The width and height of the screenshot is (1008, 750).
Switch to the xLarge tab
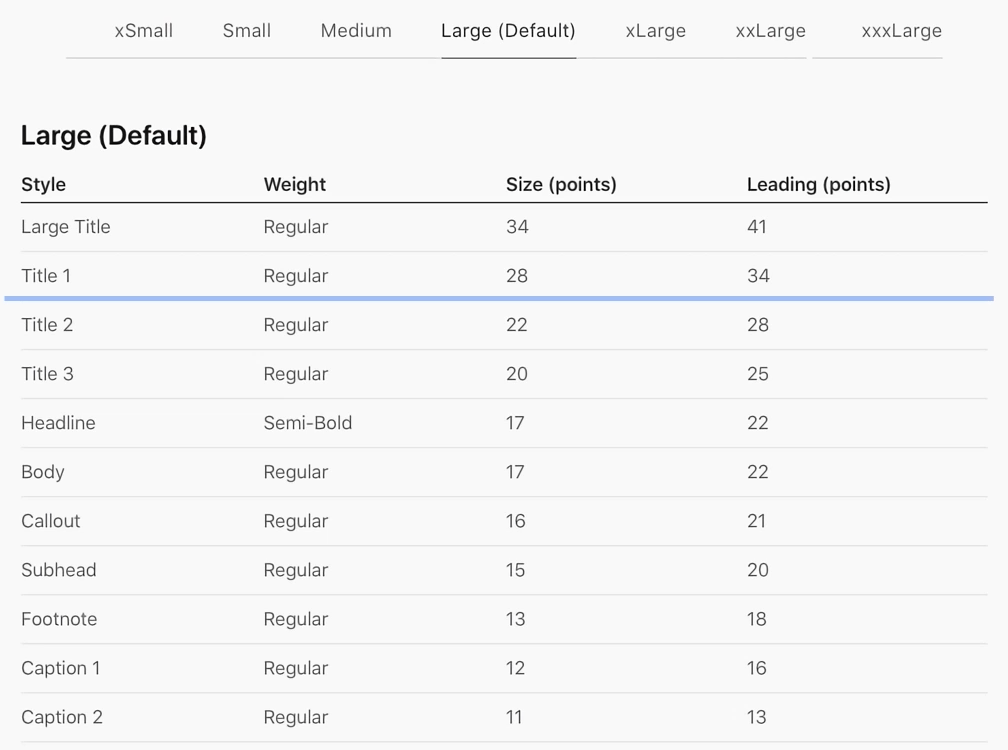click(x=656, y=31)
